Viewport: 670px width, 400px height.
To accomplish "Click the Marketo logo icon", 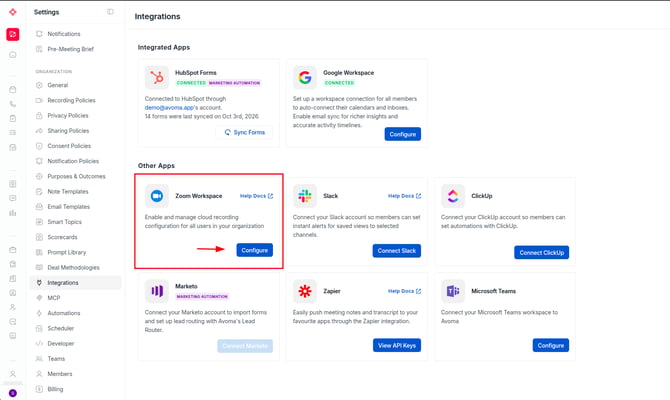I will tap(157, 291).
